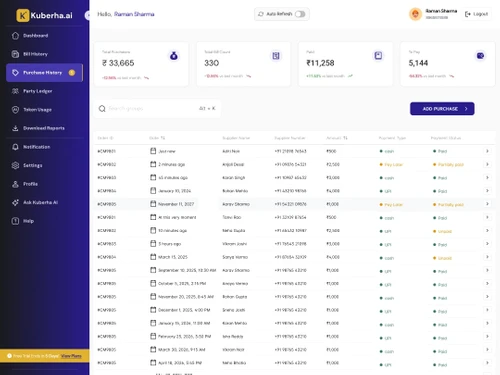Screen dimensions: 500x375
Task: Click the calendar icon beside '5 hours ago'
Action: (x=153, y=244)
